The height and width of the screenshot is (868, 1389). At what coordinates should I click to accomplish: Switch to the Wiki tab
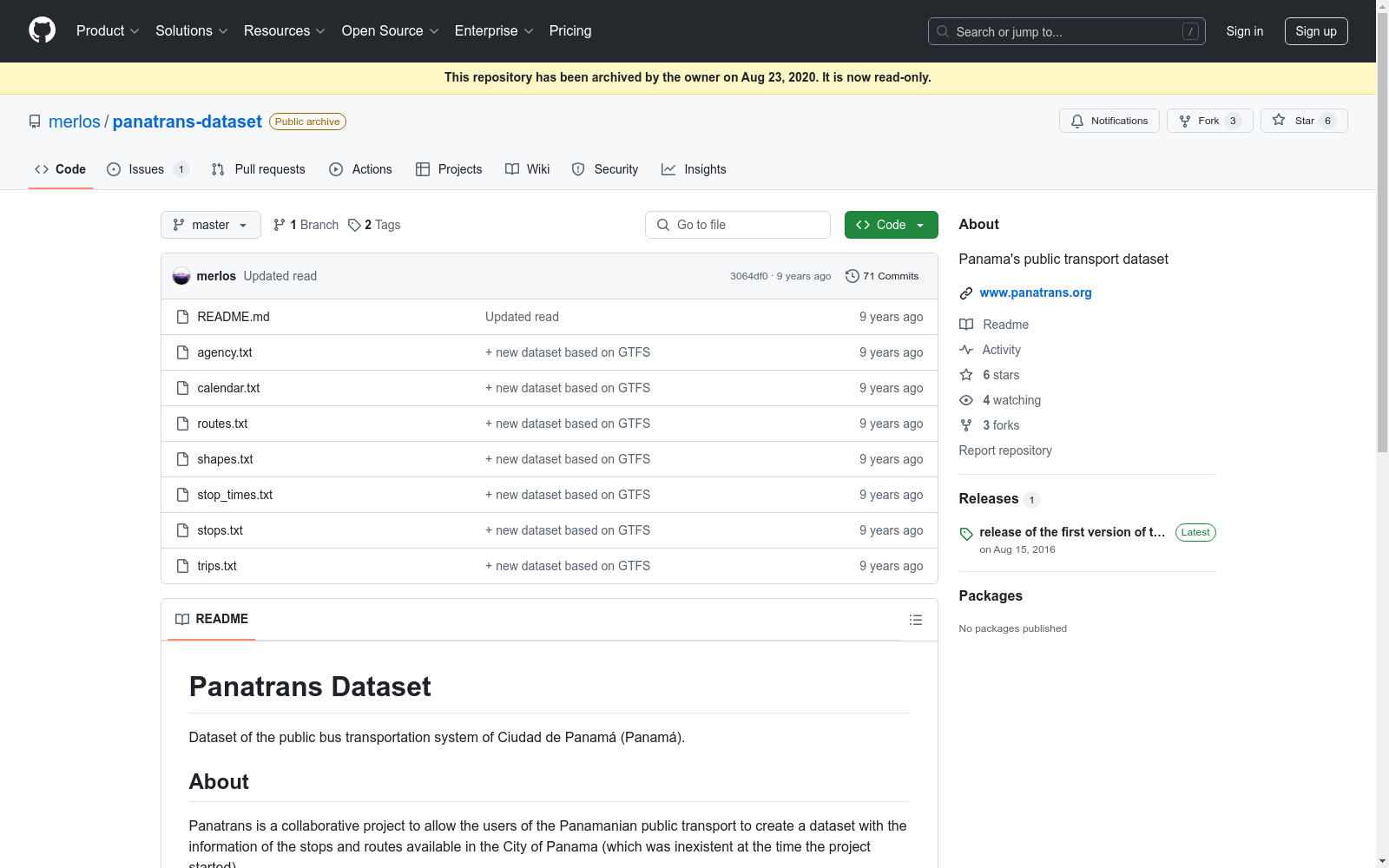tap(528, 169)
